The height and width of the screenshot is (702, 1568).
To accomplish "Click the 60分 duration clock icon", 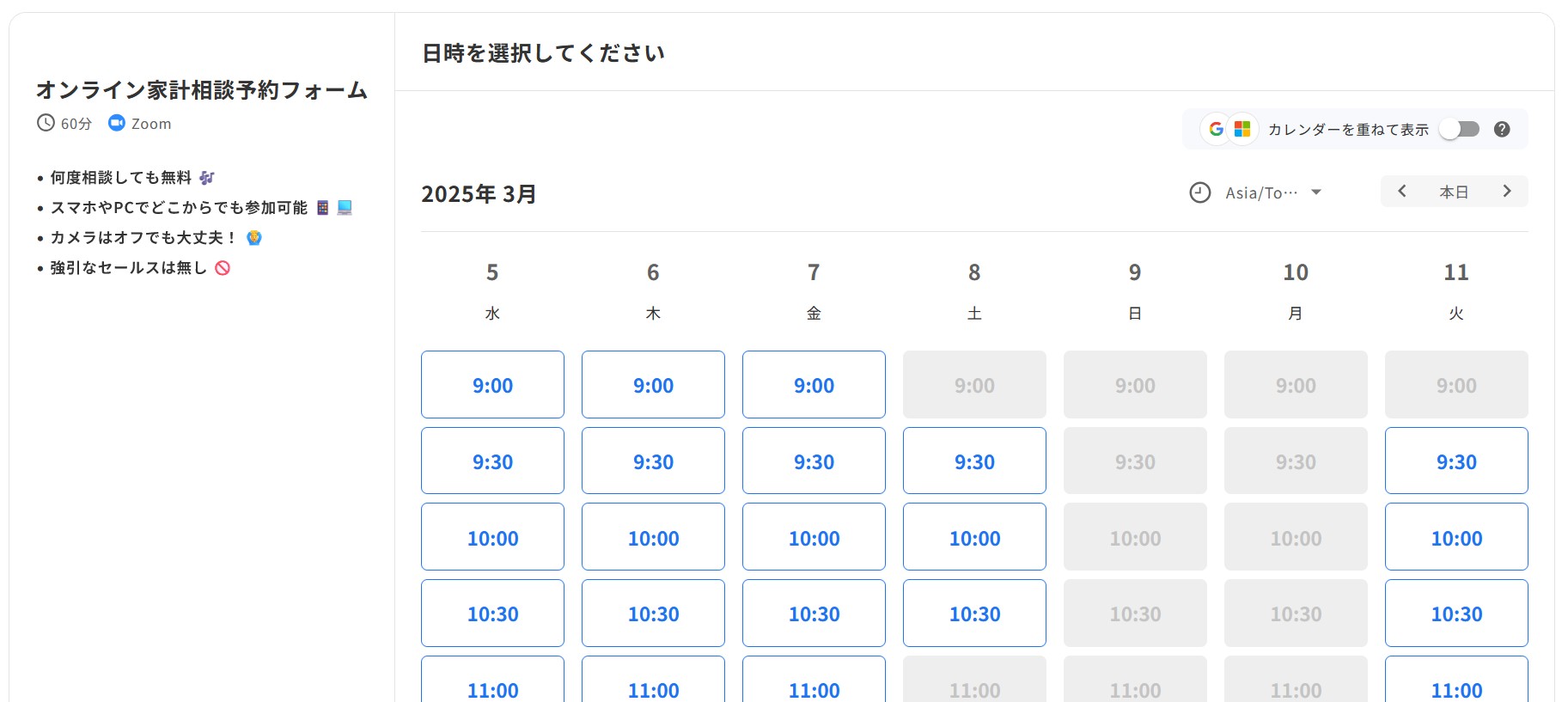I will (x=46, y=123).
